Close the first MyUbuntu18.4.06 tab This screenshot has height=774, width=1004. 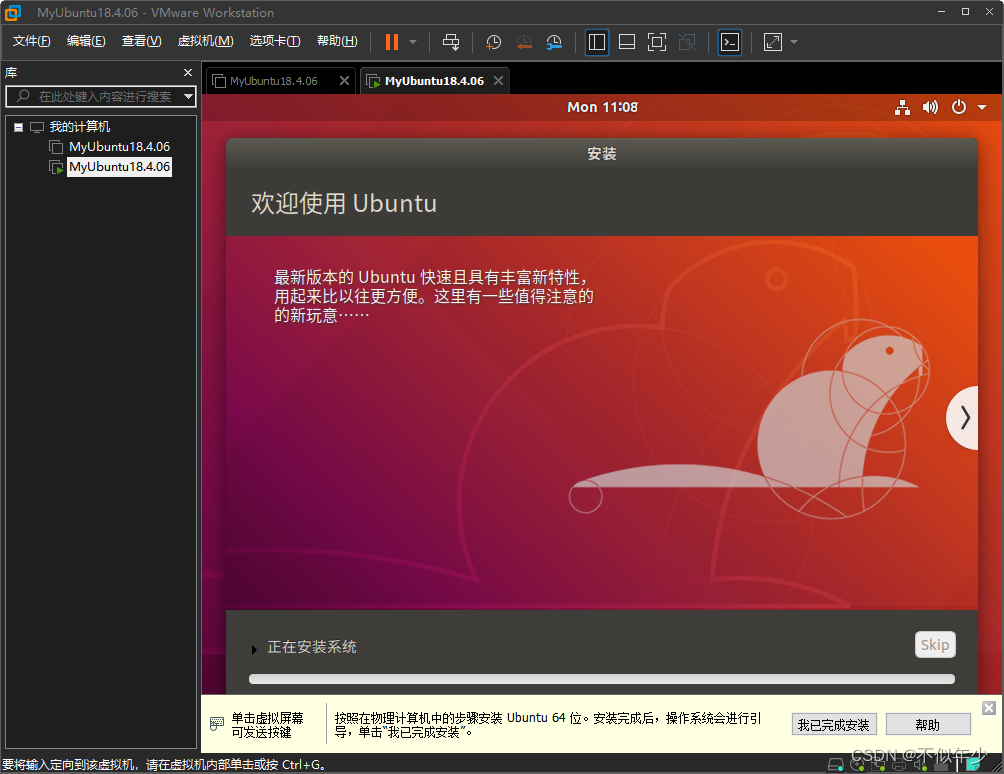coord(344,81)
